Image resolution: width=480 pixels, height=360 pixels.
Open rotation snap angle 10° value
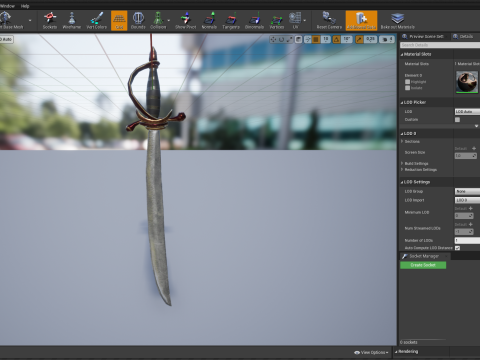[347, 39]
